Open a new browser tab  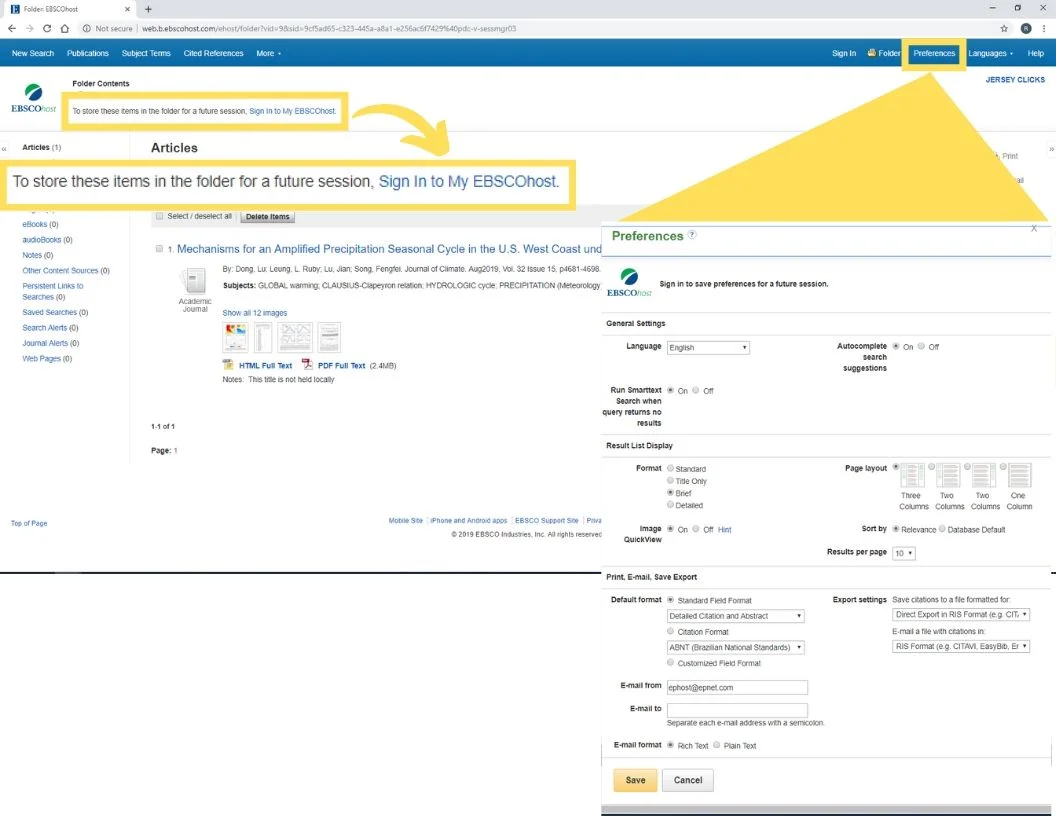[148, 9]
